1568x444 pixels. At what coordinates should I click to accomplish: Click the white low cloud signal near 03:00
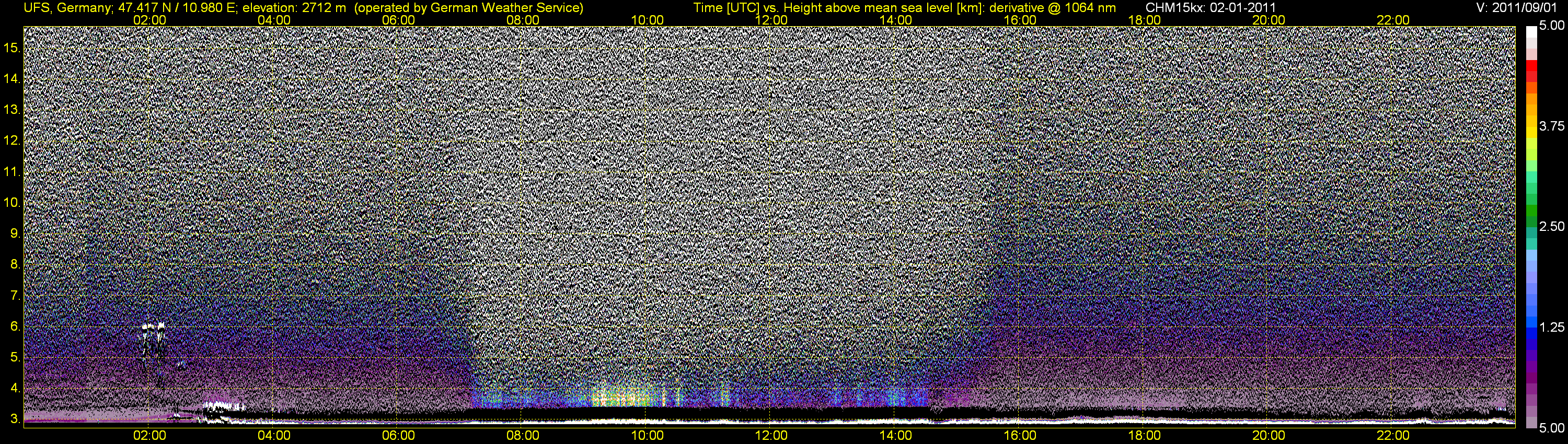point(223,406)
